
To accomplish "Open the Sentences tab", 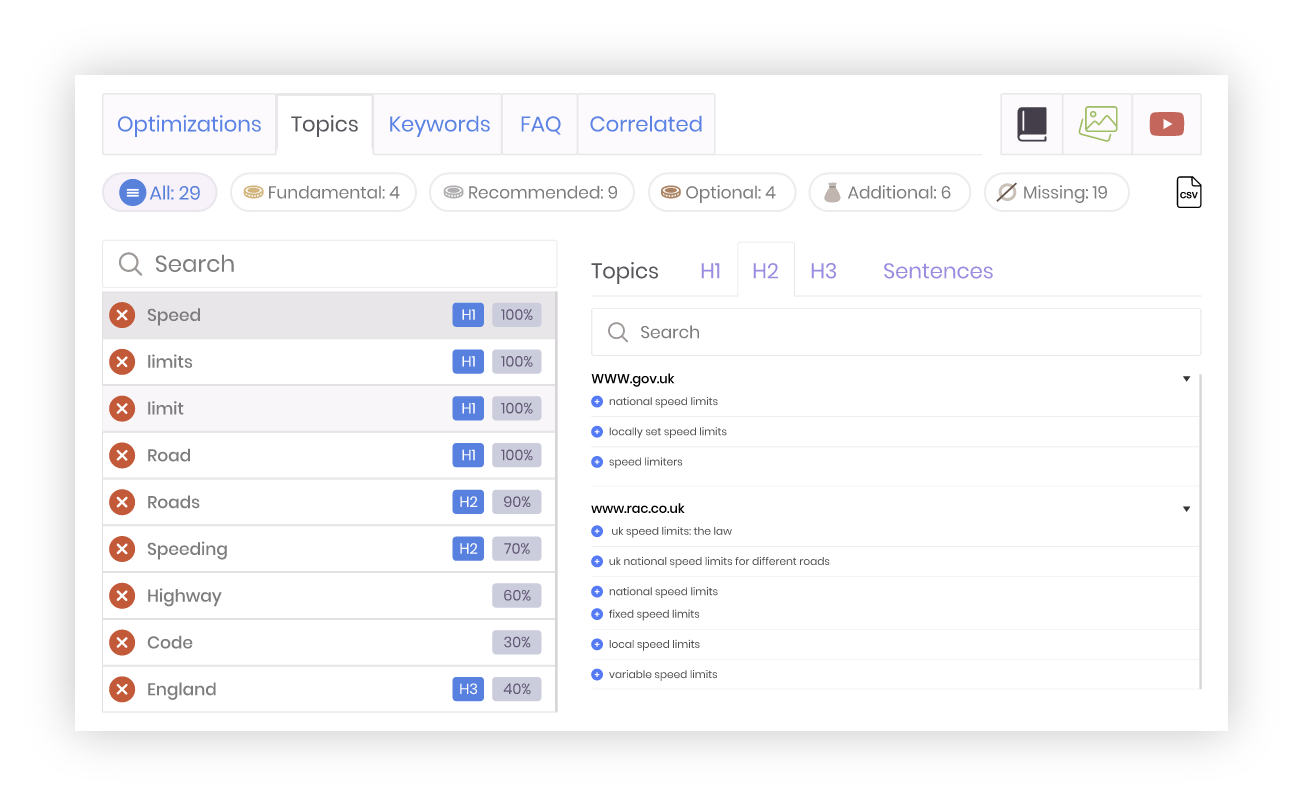I will point(937,270).
